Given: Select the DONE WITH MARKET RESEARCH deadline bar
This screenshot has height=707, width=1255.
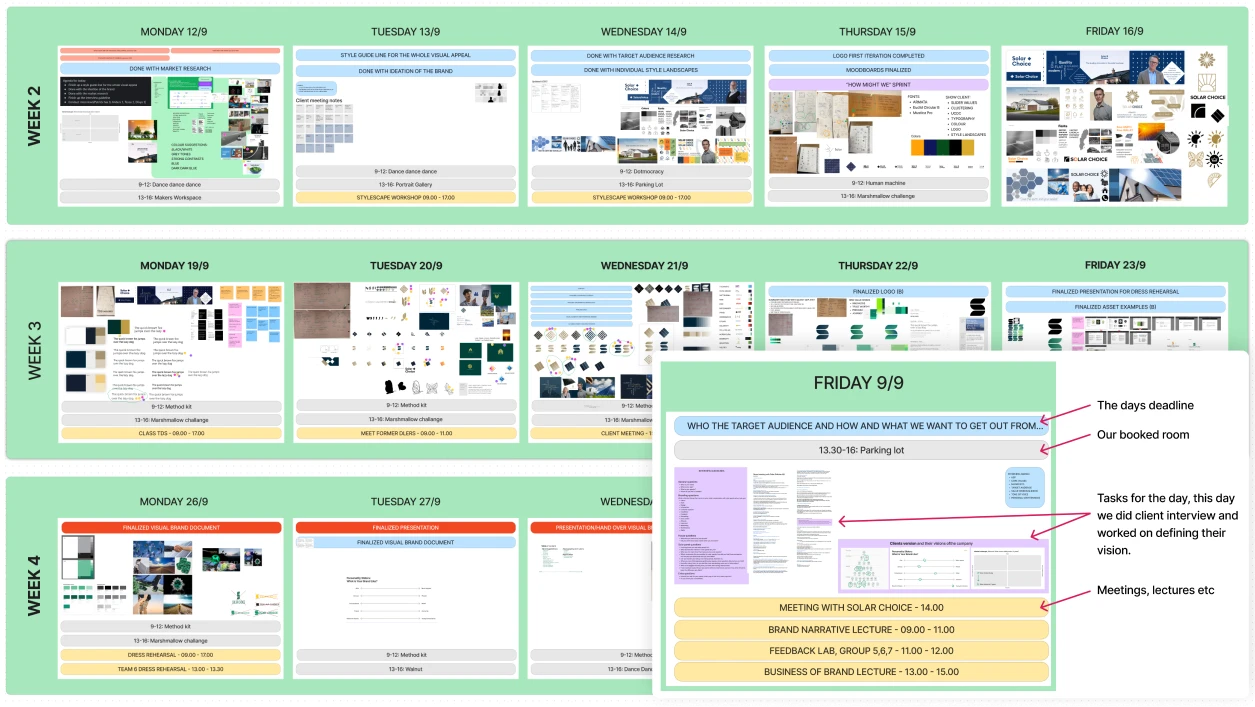Looking at the screenshot, I should (x=169, y=69).
